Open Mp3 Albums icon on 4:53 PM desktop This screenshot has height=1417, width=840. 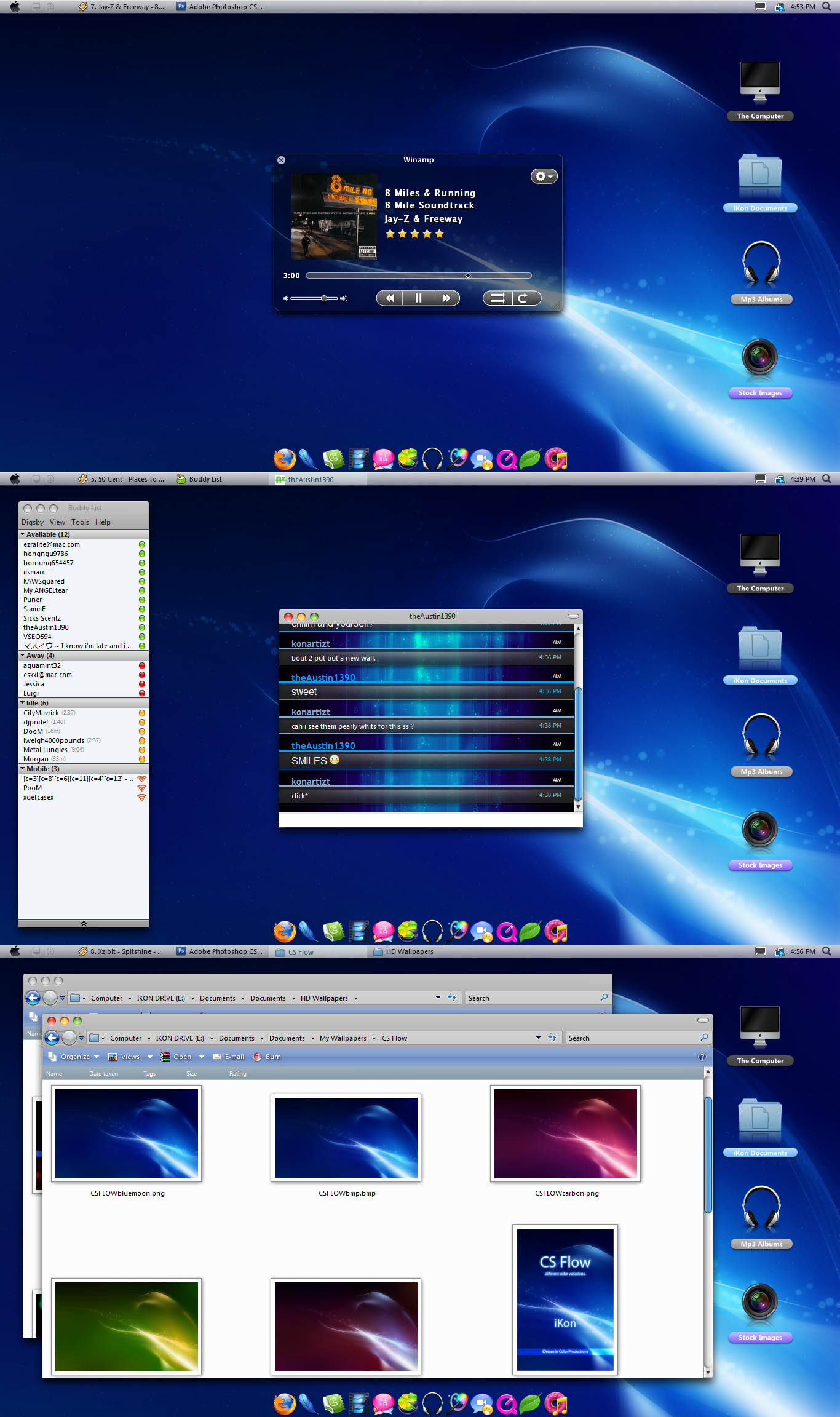click(761, 272)
